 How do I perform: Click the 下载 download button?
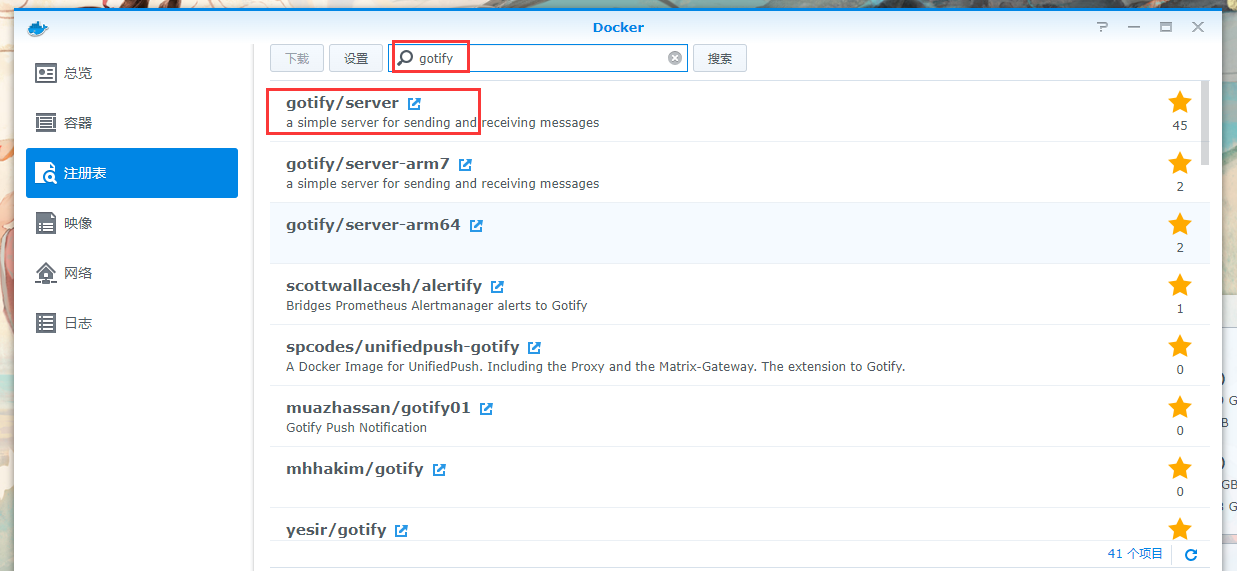tap(297, 58)
